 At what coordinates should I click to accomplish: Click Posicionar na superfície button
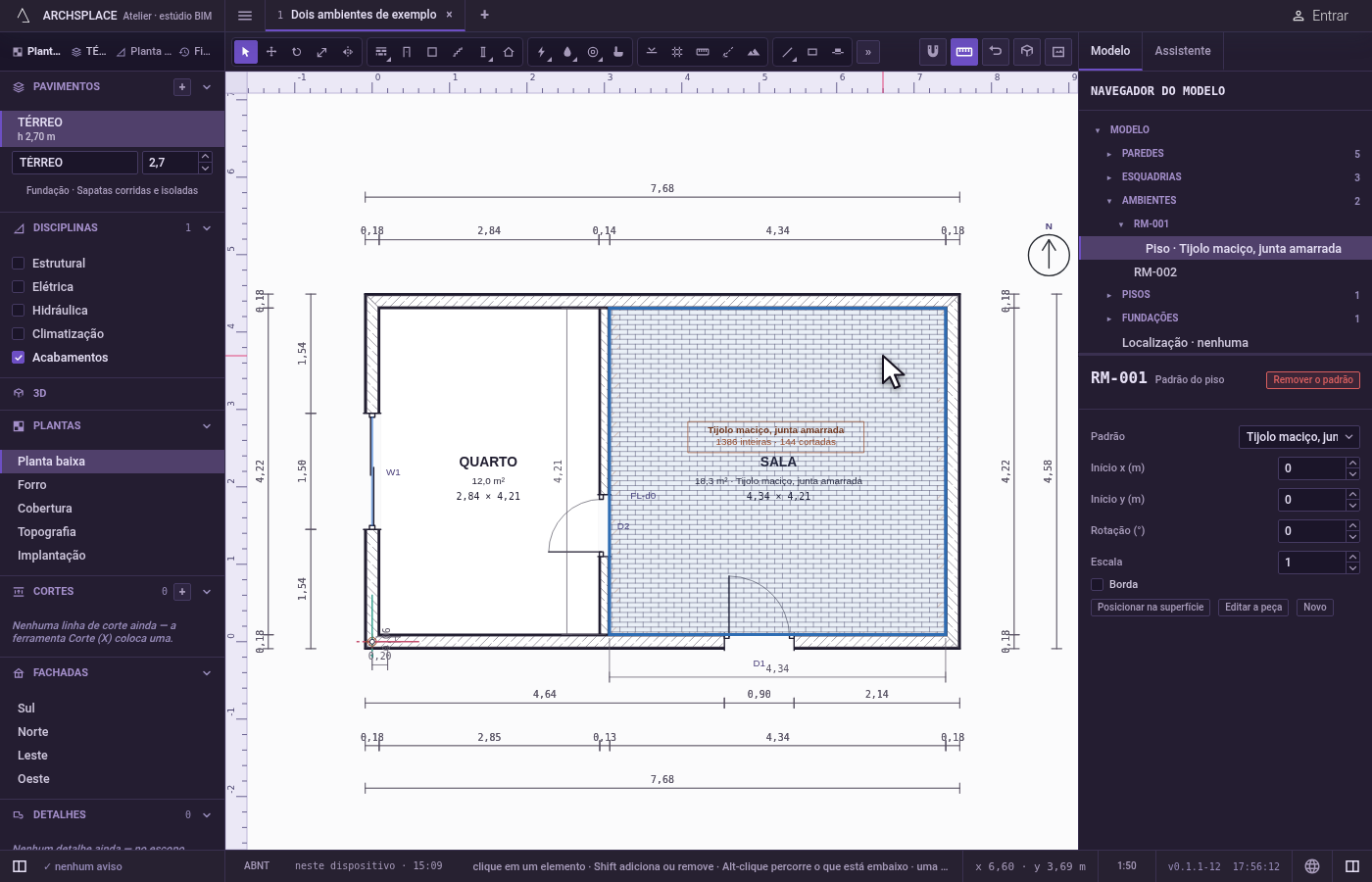[1151, 608]
